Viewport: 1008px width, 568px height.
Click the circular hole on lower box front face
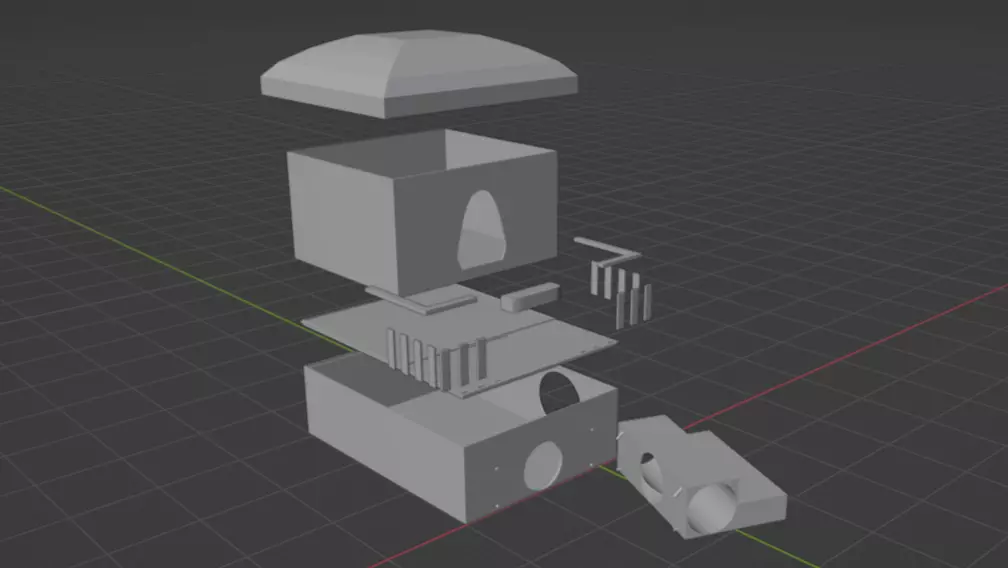pos(543,466)
